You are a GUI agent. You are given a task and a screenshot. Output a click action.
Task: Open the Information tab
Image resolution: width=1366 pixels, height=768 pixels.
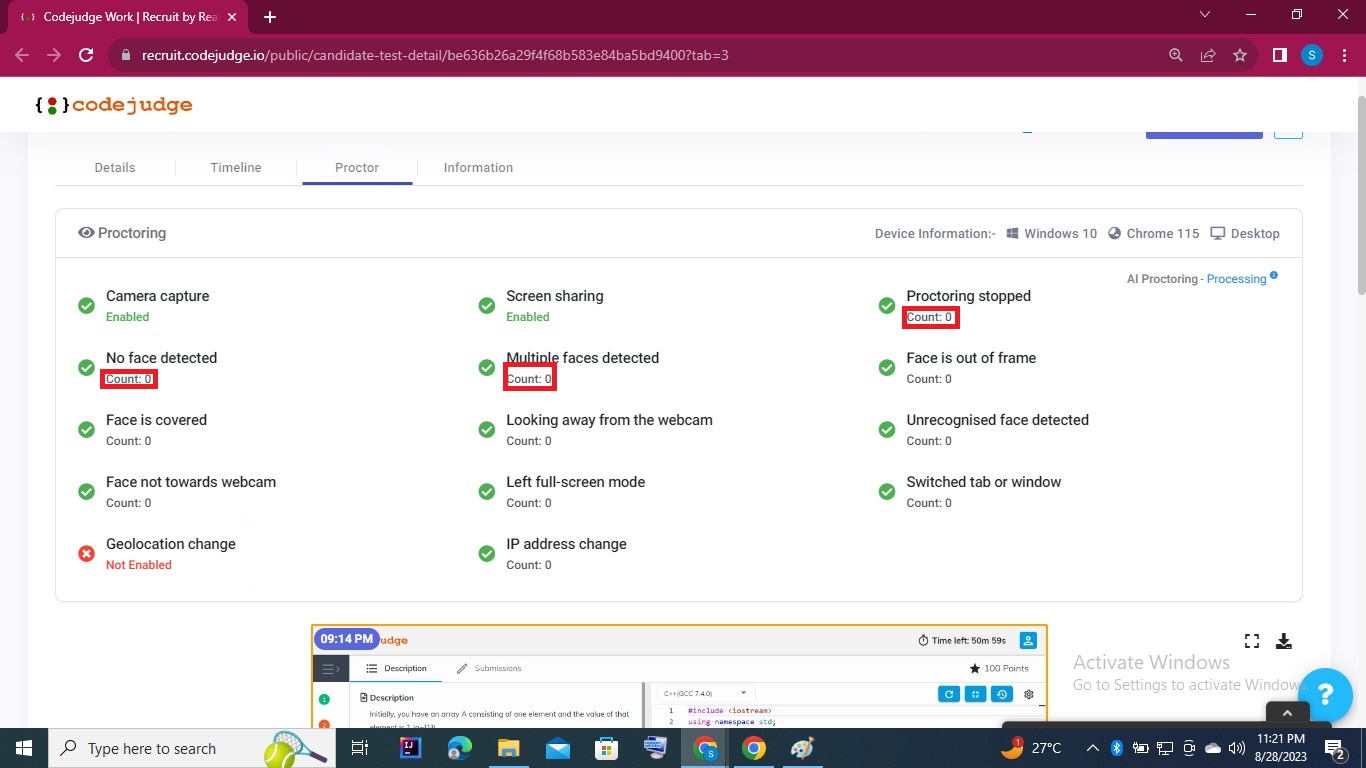478,167
